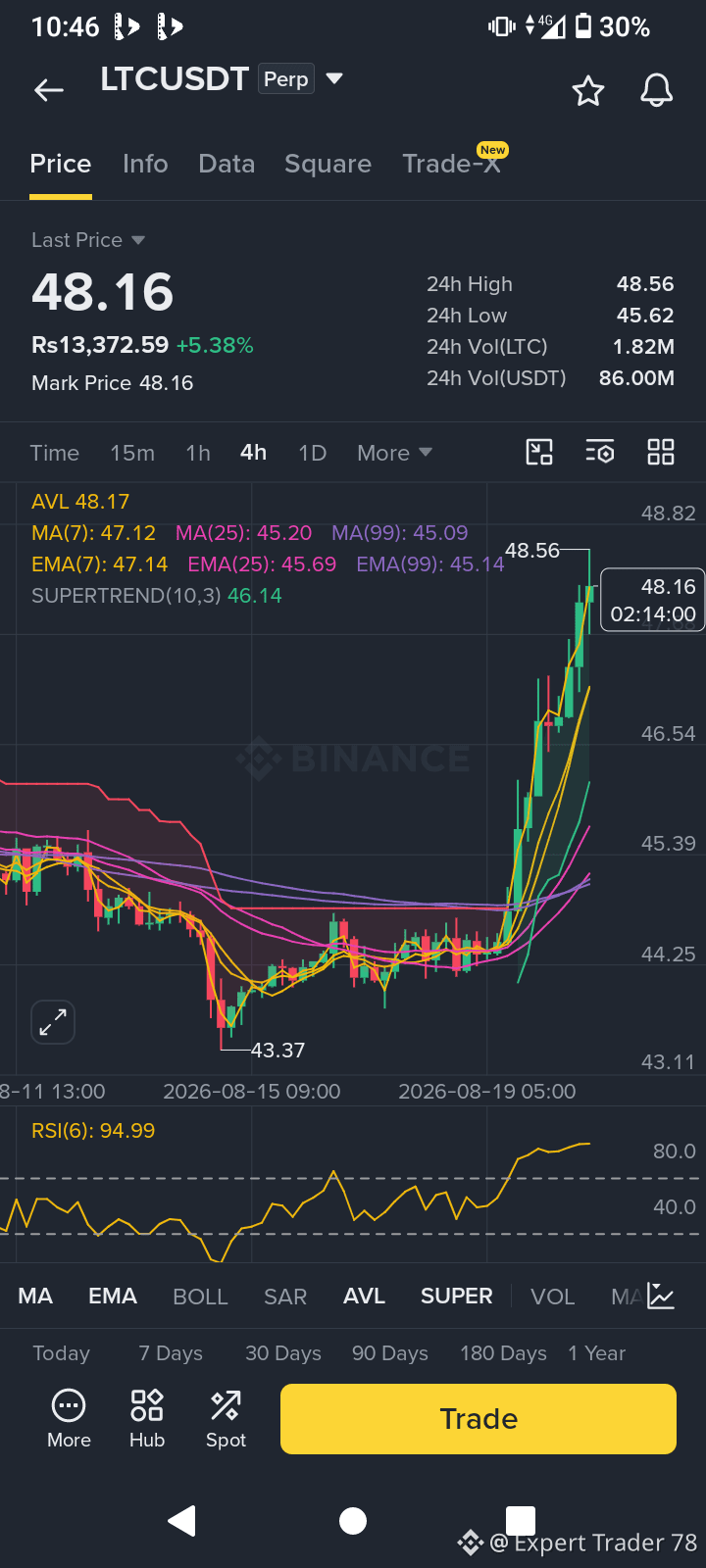706x1568 pixels.
Task: Select the Today performance range
Action: coord(61,1353)
